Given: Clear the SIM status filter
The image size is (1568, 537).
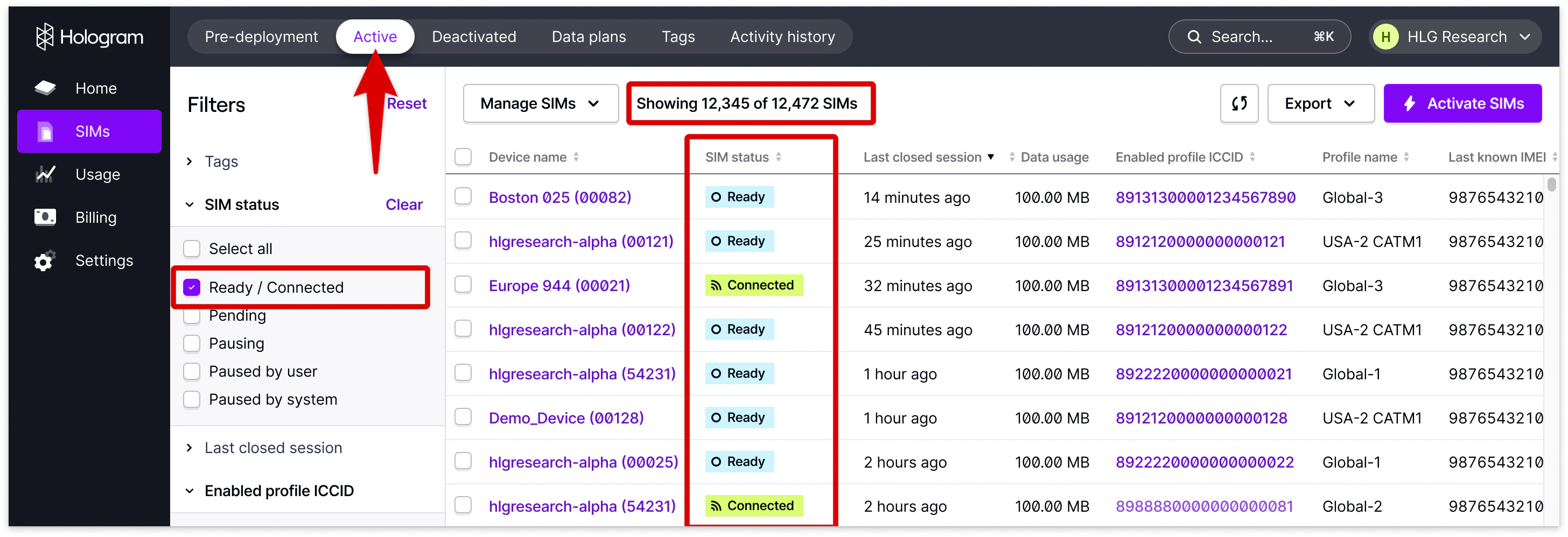Looking at the screenshot, I should tap(403, 205).
